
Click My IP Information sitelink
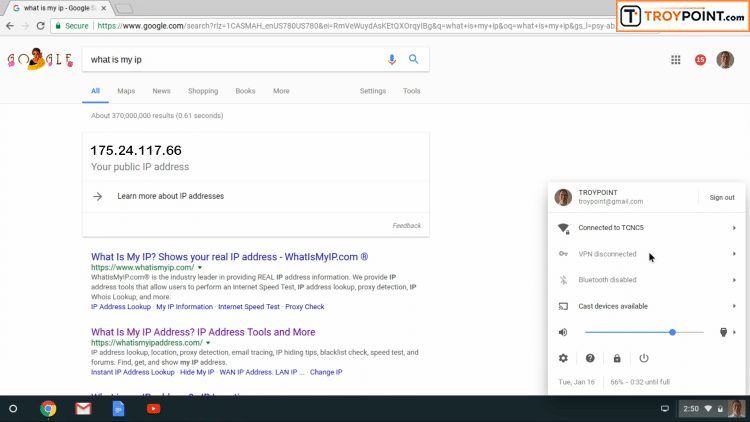tap(184, 307)
